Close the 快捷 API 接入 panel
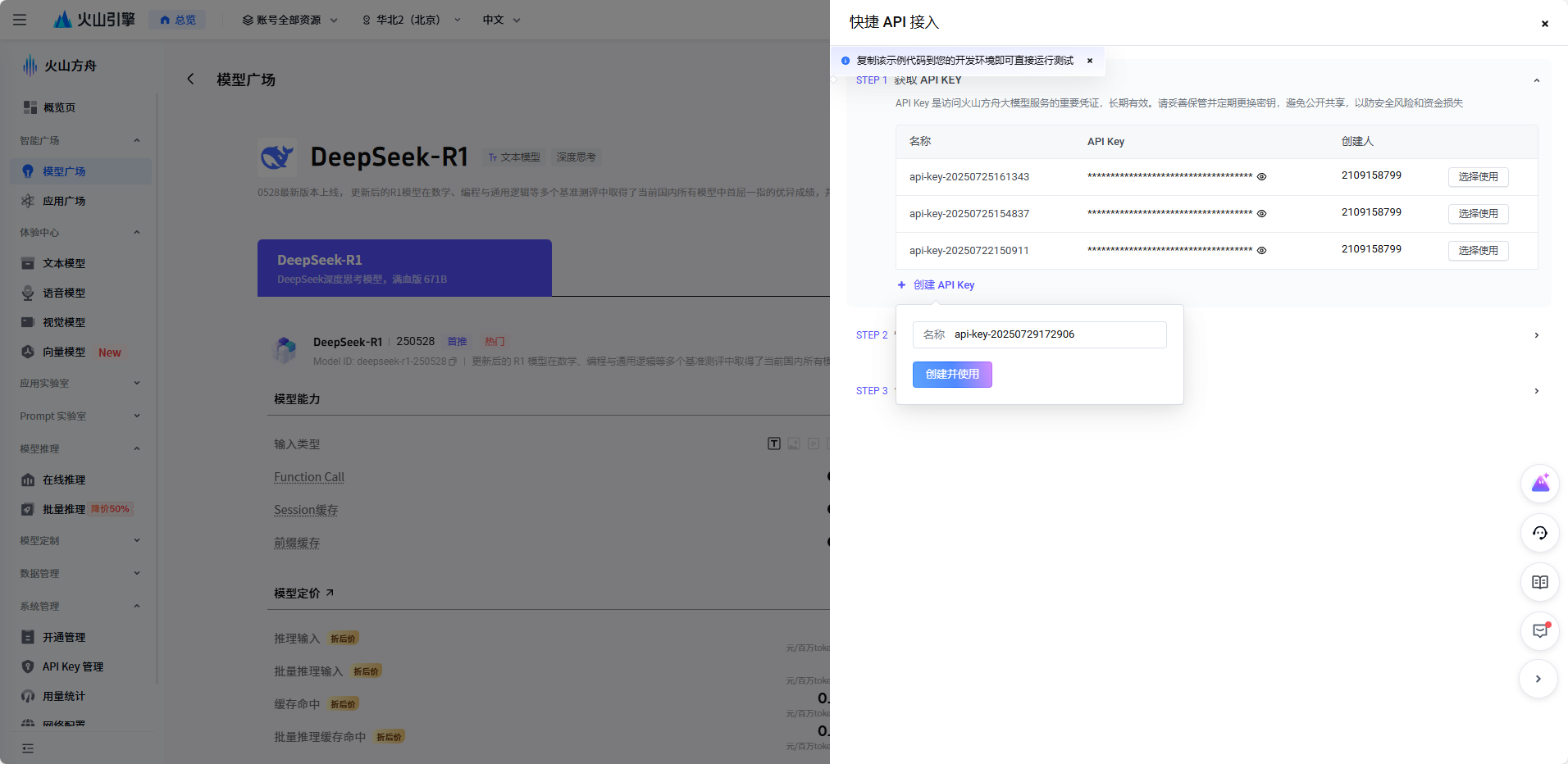Screen dimensions: 1568x764 pos(1544,24)
